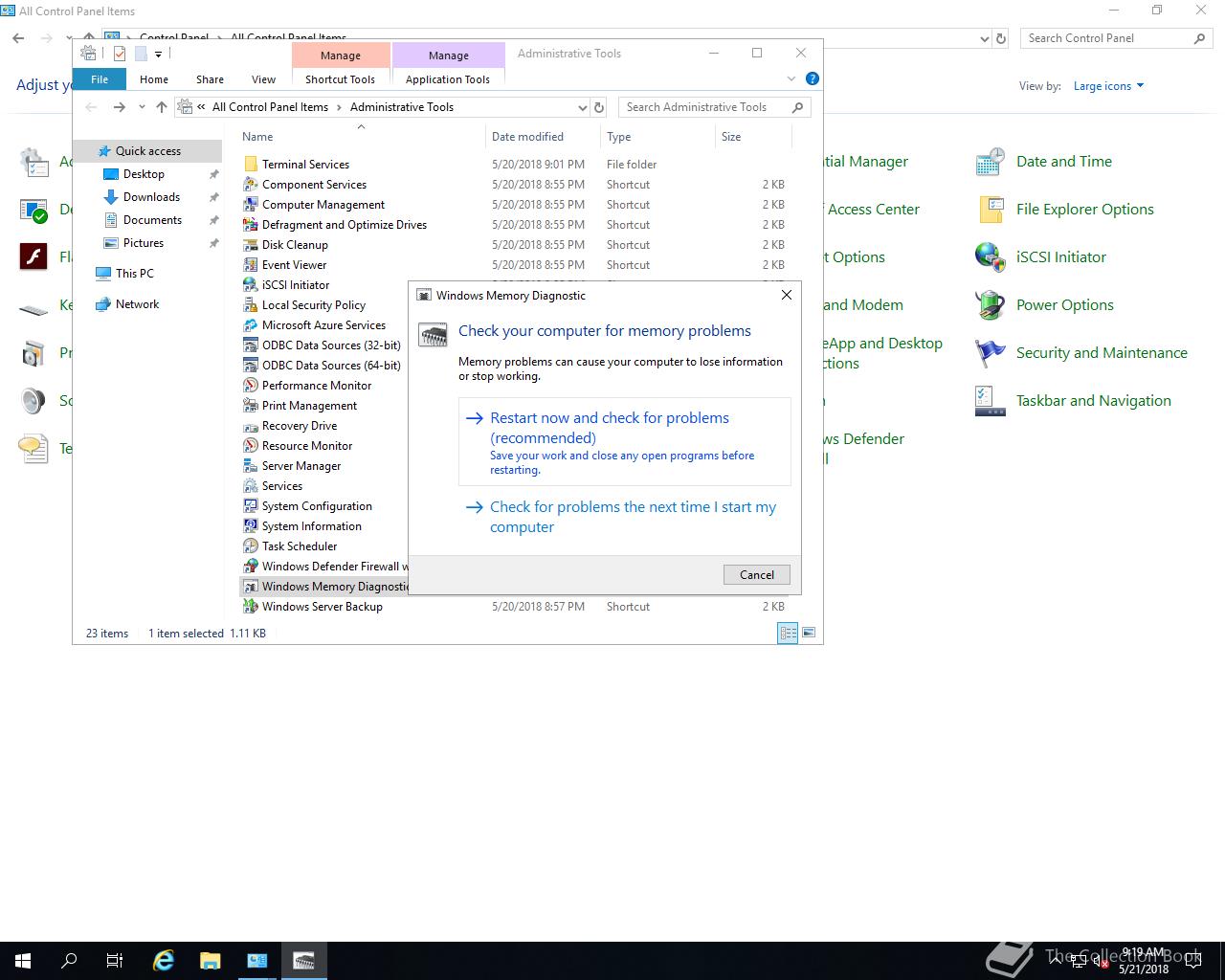Go up one folder level

click(161, 107)
